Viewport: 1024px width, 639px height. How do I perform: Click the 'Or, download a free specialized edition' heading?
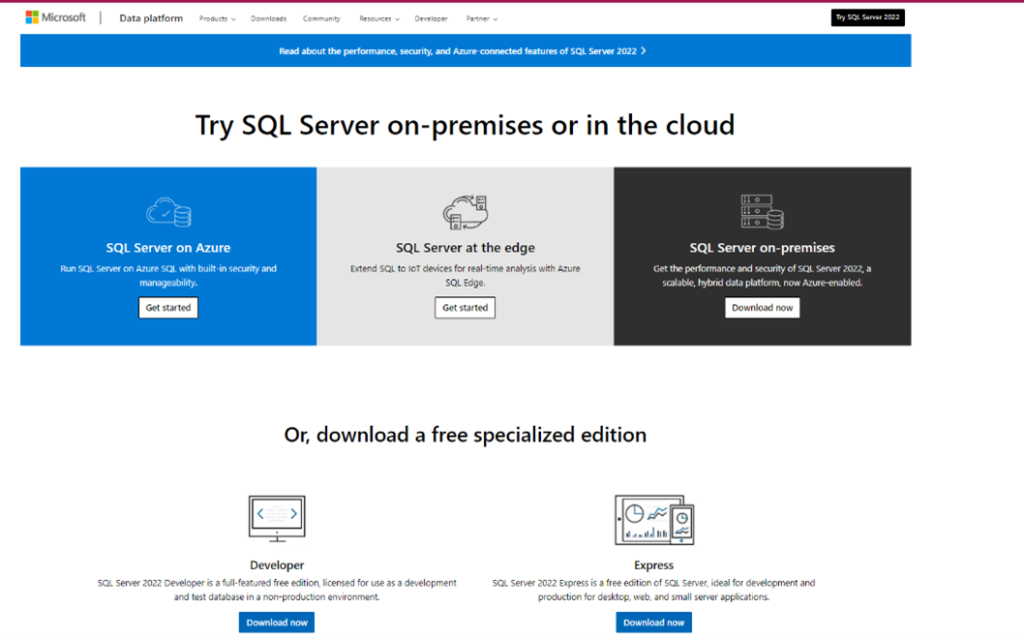[x=465, y=434]
